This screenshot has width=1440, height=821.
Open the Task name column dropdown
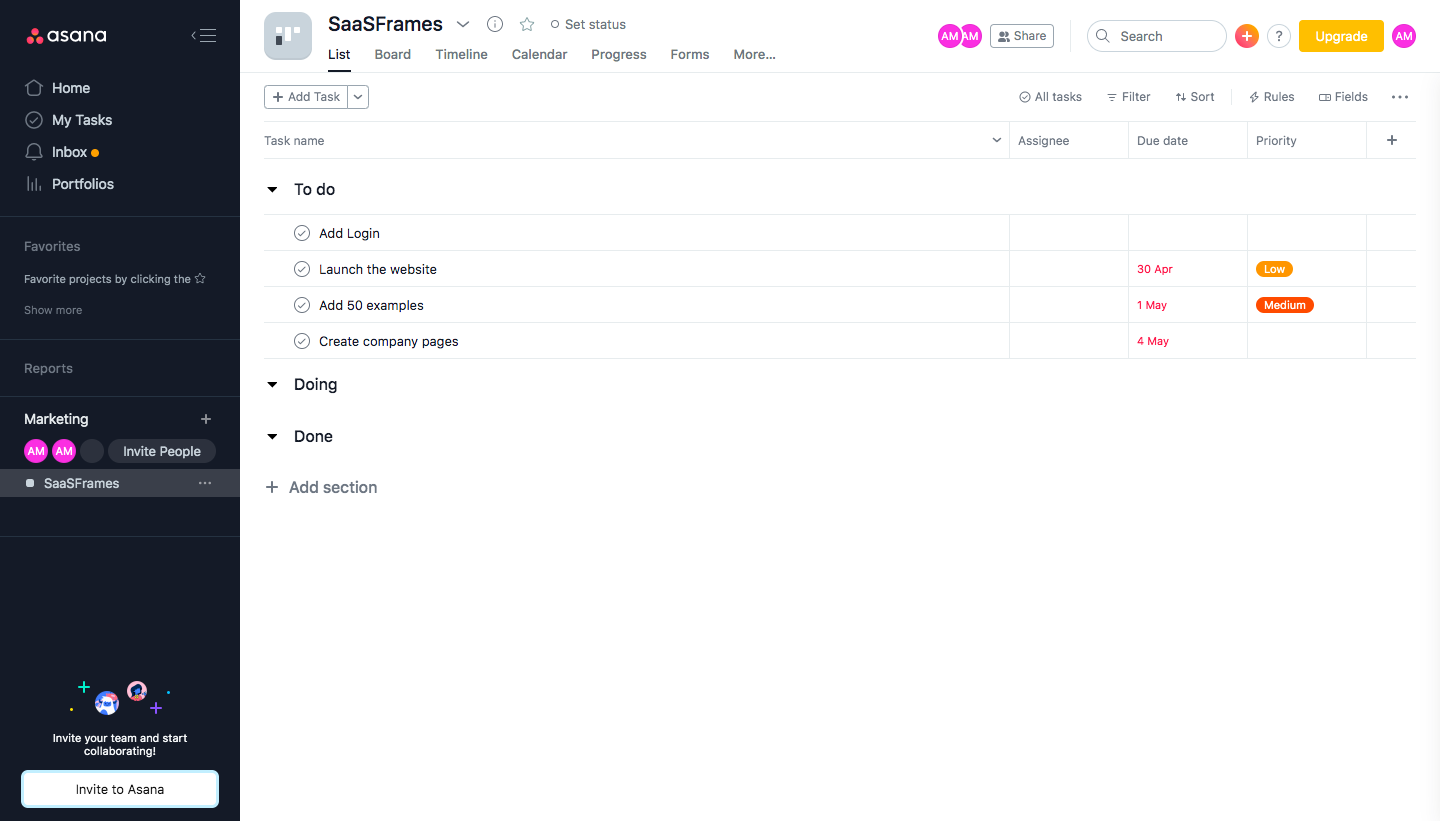(997, 140)
